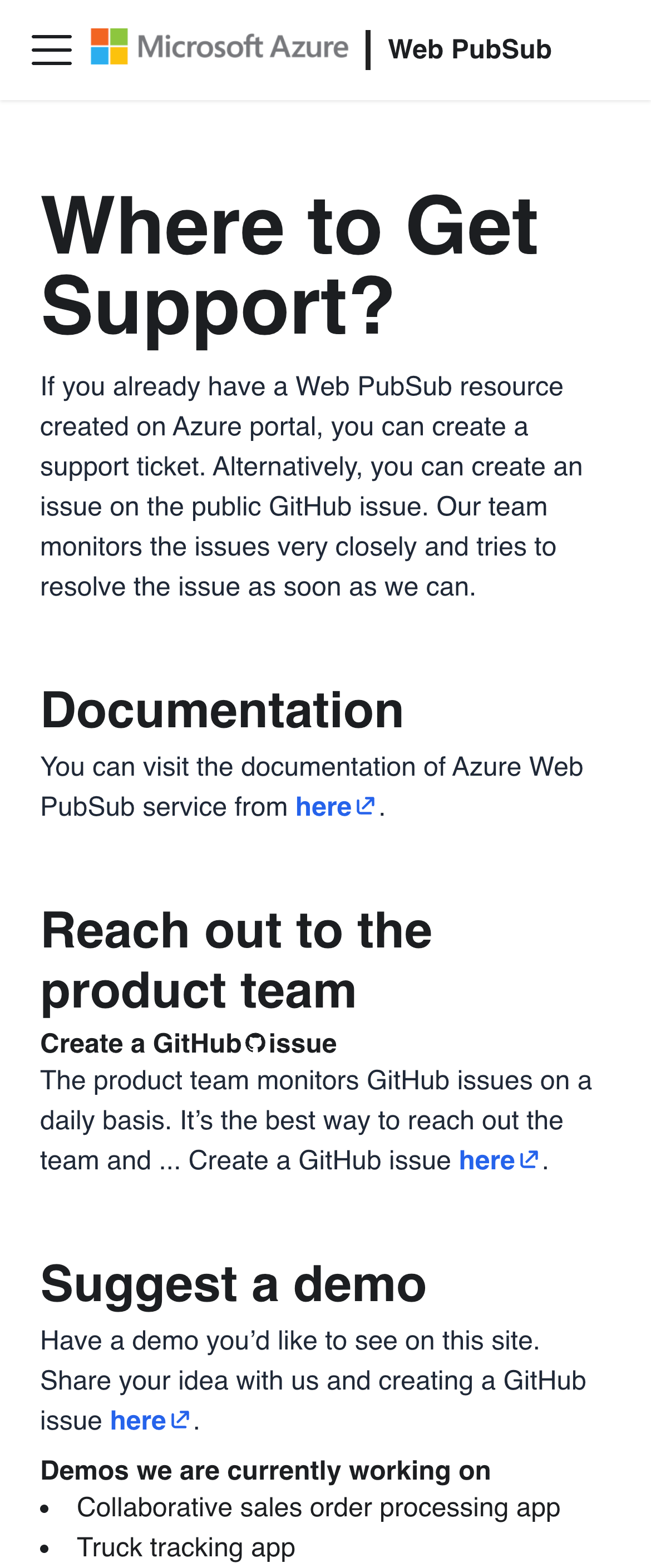Click the Microsoft Azure four-square logo

pyautogui.click(x=108, y=48)
